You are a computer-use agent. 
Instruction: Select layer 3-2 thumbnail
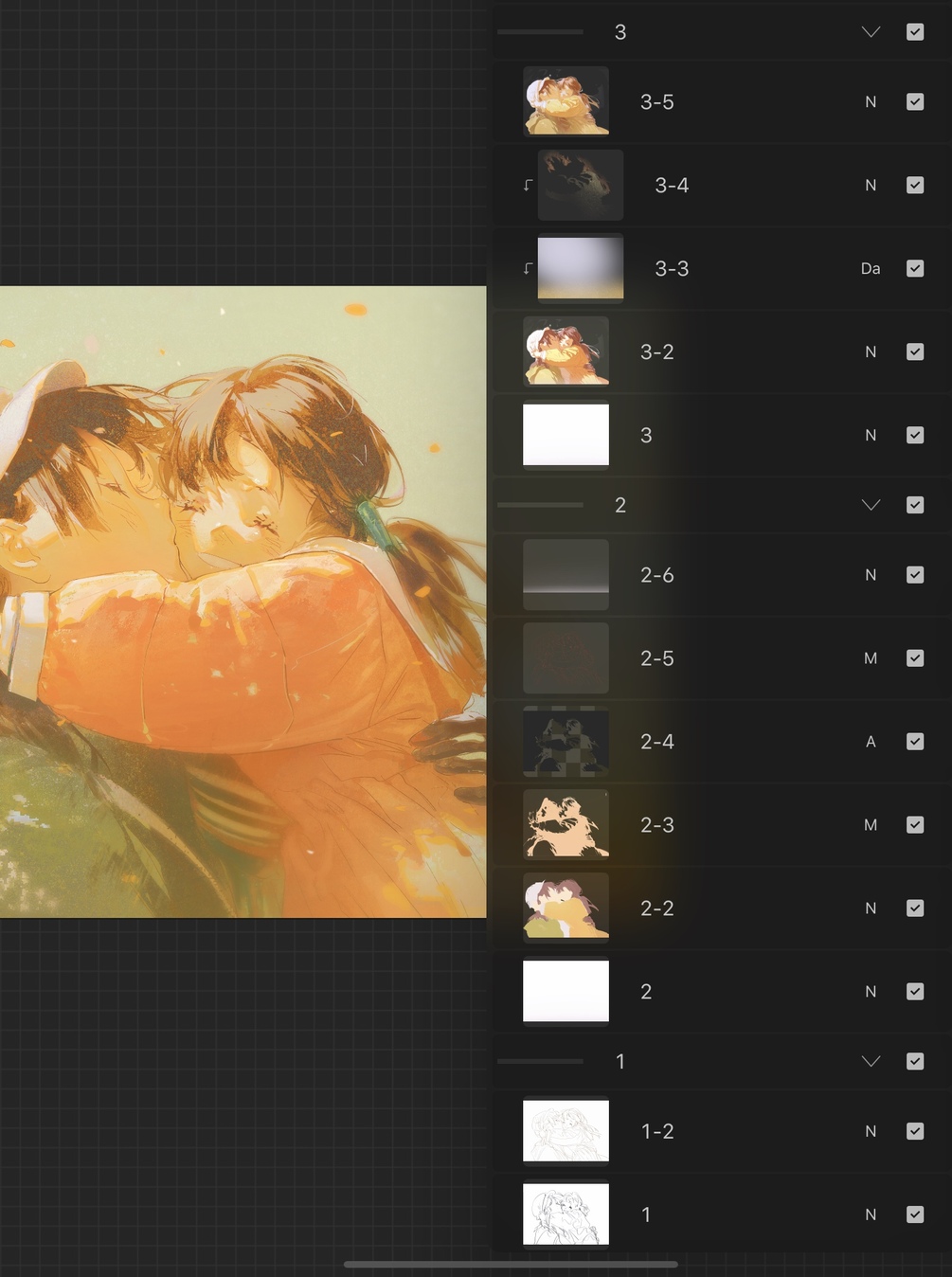click(x=566, y=351)
